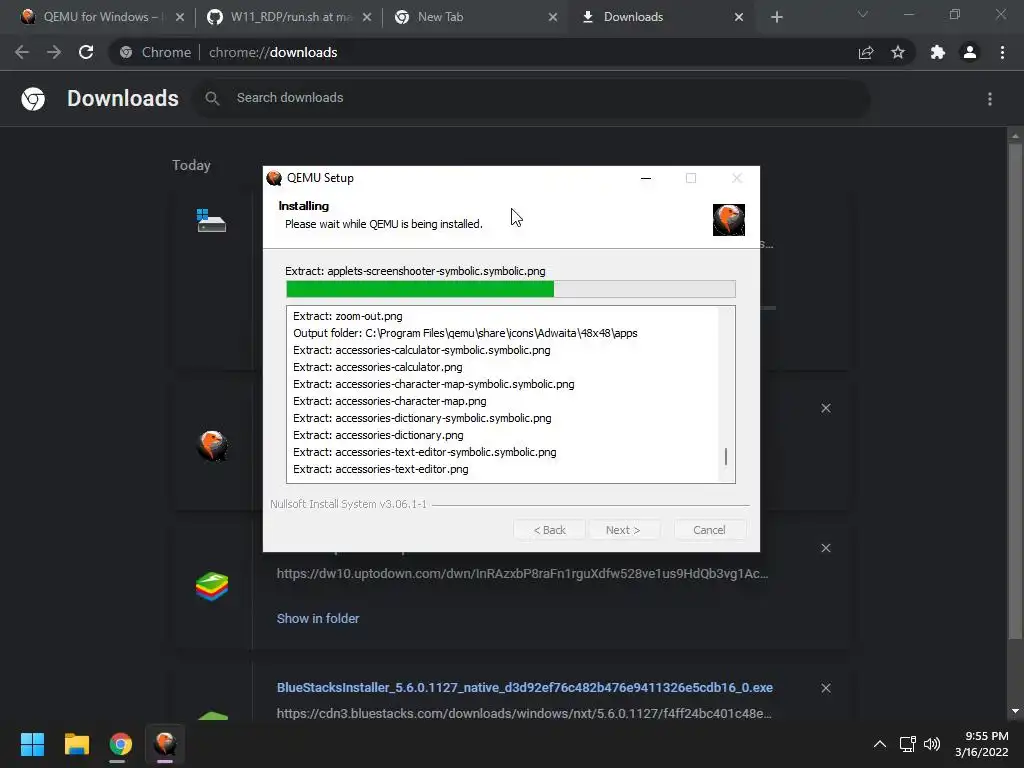Click the Cancel button in QEMU Setup
This screenshot has width=1024, height=768.
click(709, 530)
